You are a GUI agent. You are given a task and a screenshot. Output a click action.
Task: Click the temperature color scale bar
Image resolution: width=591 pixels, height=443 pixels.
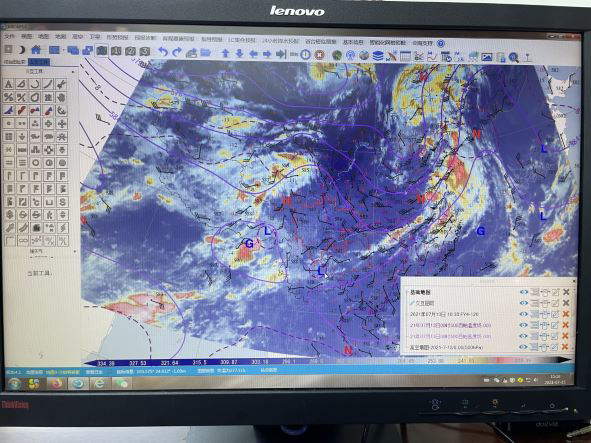[327, 362]
